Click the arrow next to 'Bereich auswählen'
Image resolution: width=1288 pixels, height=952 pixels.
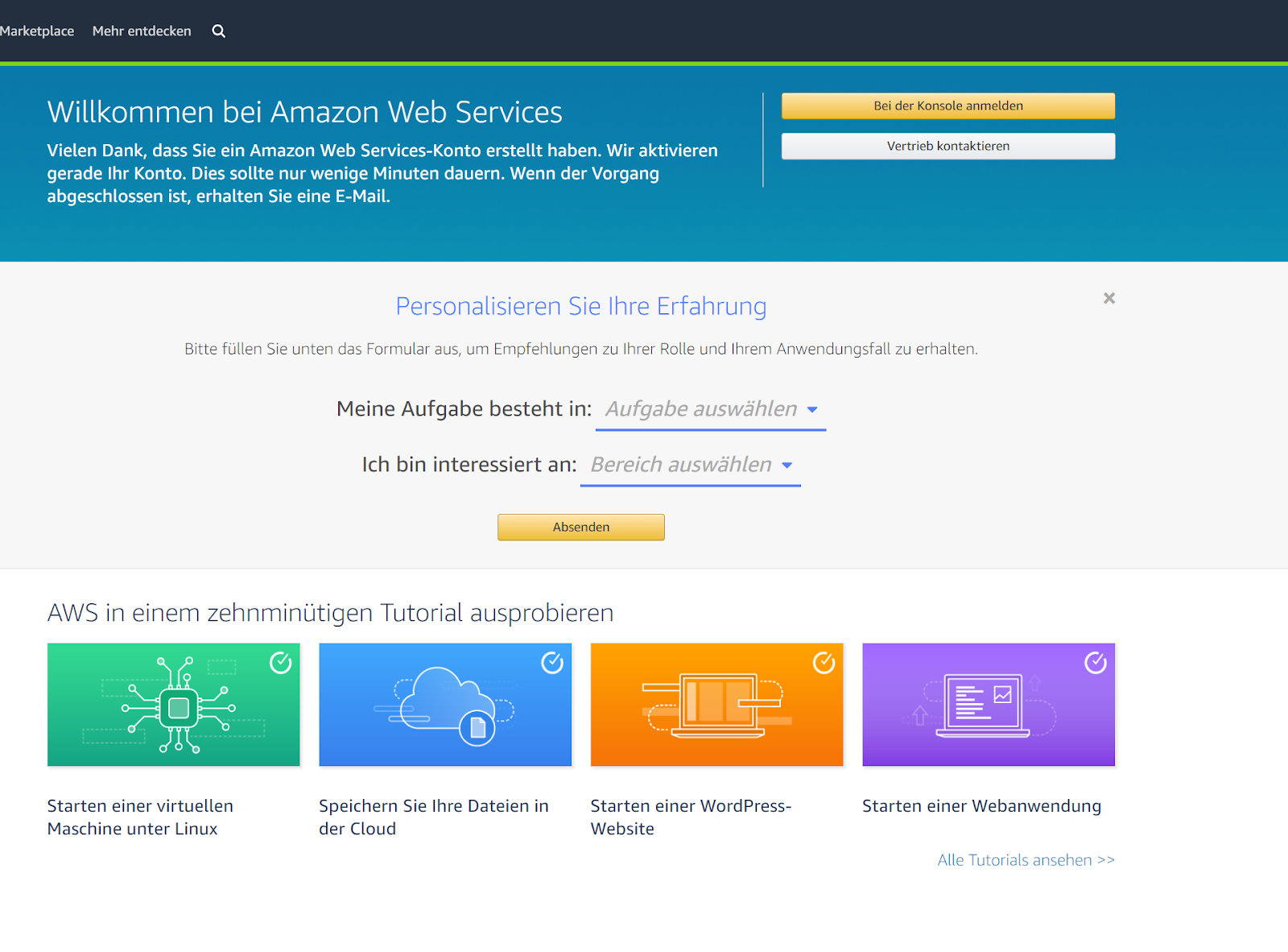[x=787, y=466]
